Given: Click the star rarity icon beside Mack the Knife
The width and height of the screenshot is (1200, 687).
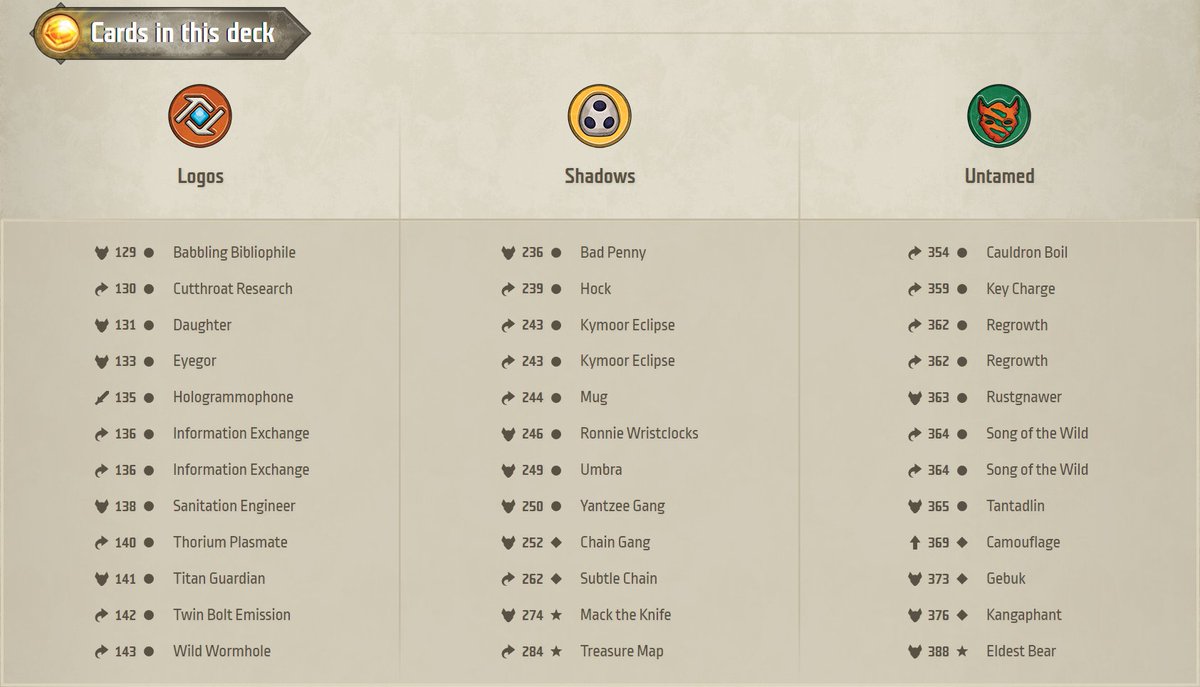Looking at the screenshot, I should coord(556,615).
